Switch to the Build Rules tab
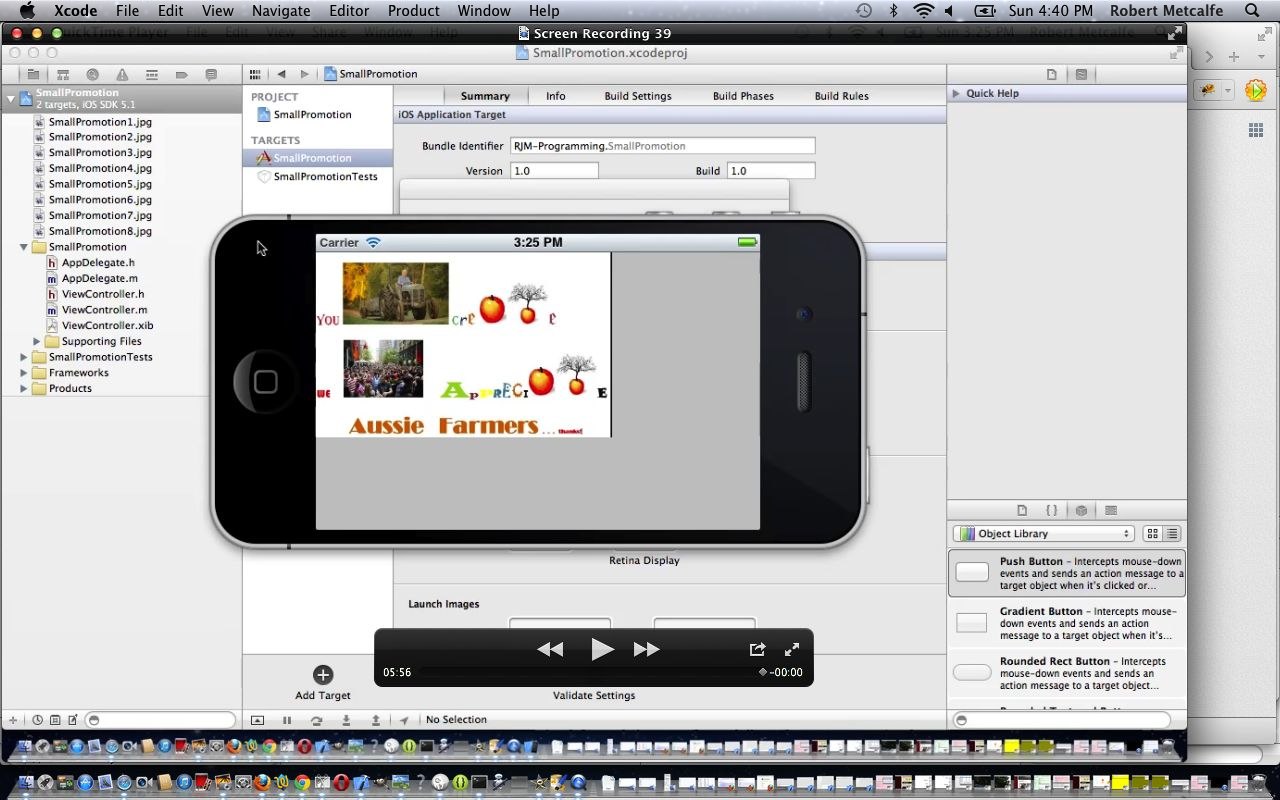The image size is (1280, 800). tap(842, 96)
